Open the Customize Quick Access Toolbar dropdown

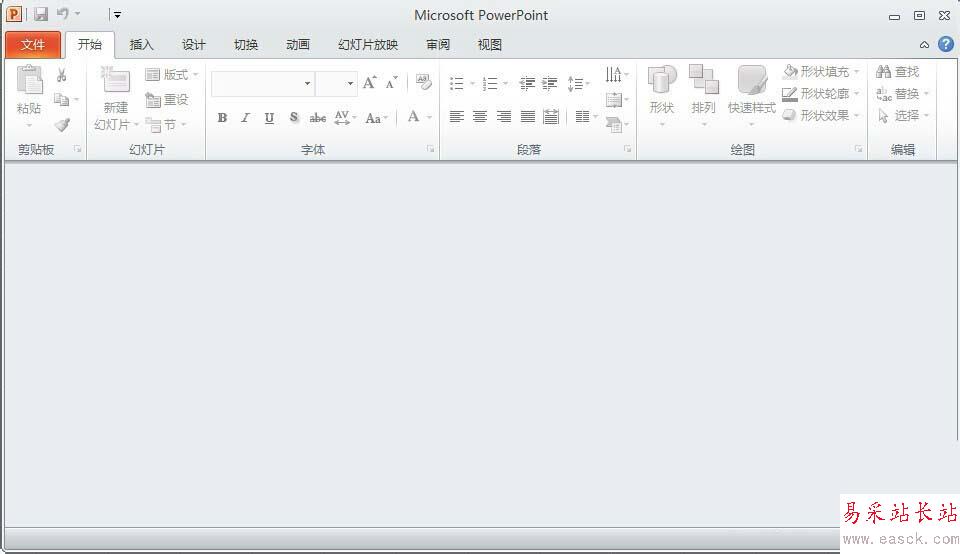pyautogui.click(x=117, y=15)
